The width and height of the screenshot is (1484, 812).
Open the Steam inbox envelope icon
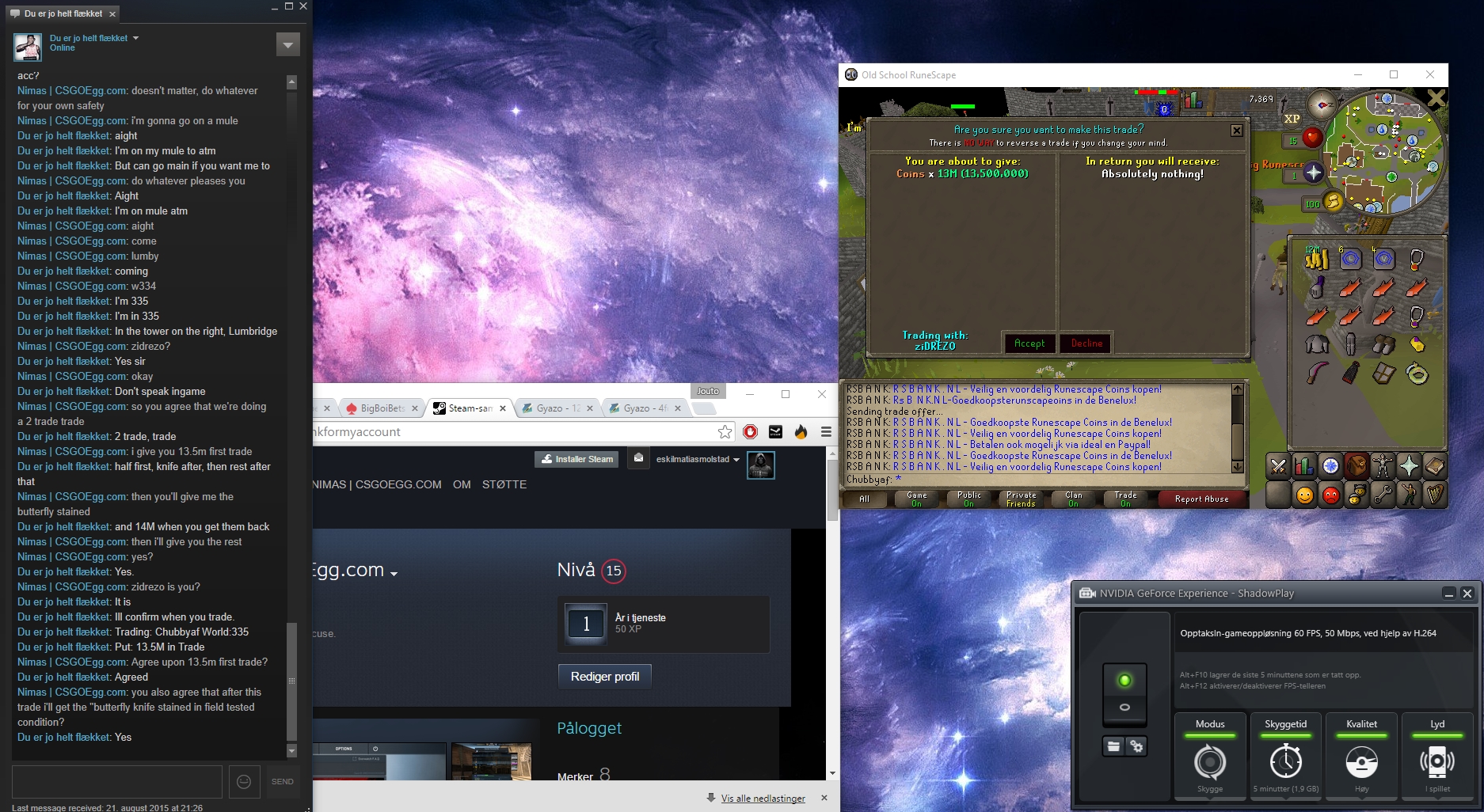tap(638, 458)
